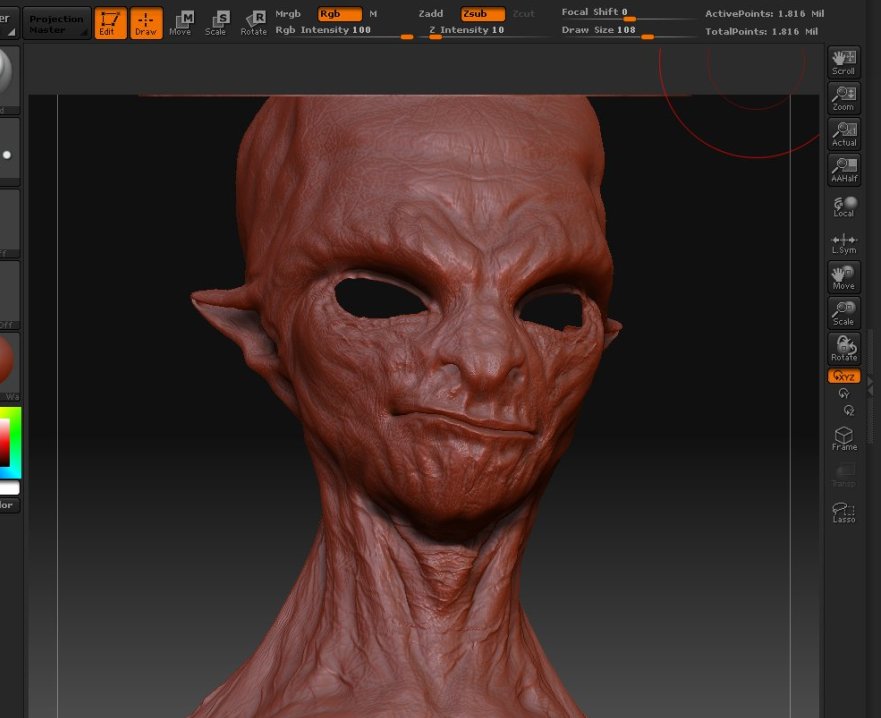The height and width of the screenshot is (718, 881).
Task: Toggle L.Sym local symmetry icon
Action: [843, 244]
